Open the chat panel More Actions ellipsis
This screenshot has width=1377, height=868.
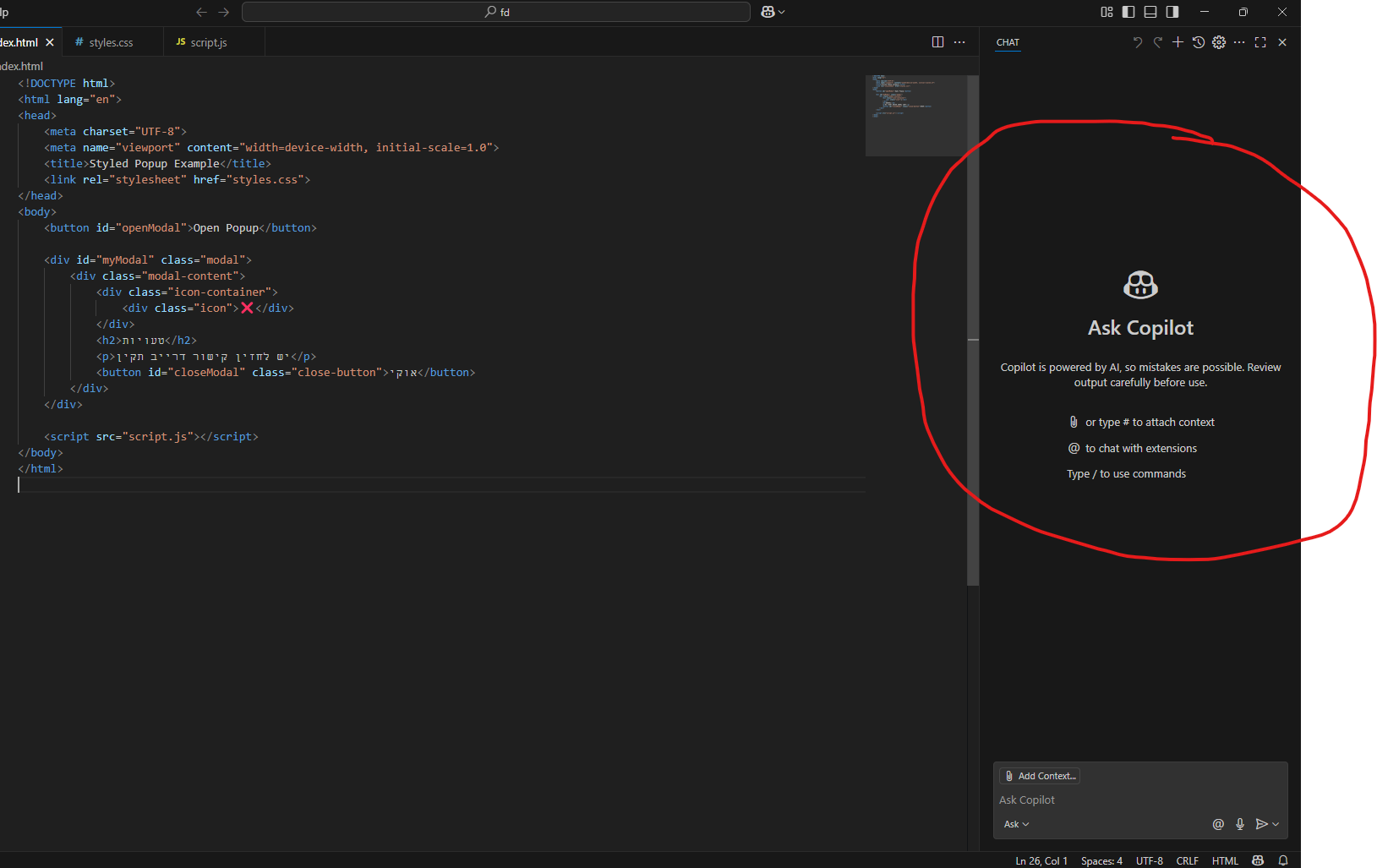pyautogui.click(x=1239, y=42)
